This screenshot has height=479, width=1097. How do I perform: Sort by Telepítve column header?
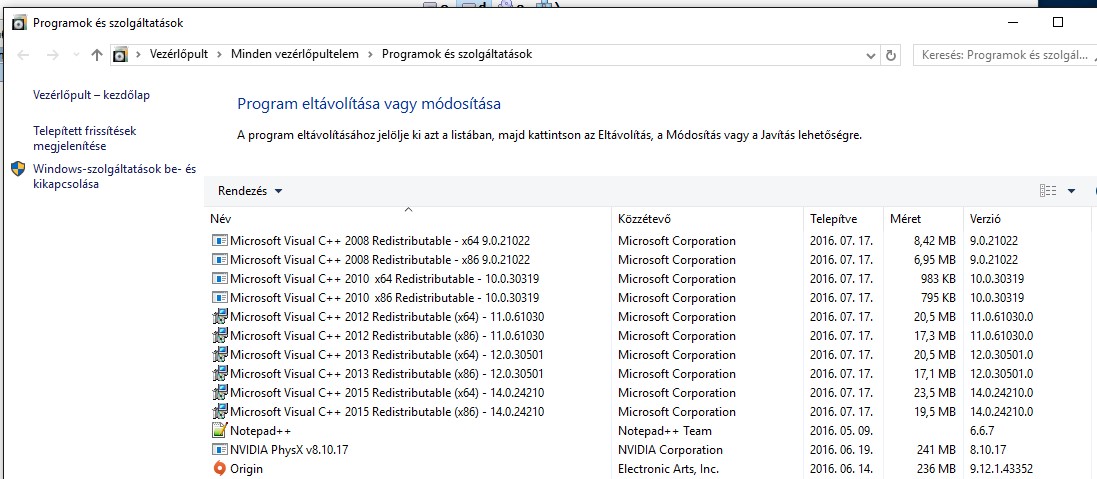843,219
